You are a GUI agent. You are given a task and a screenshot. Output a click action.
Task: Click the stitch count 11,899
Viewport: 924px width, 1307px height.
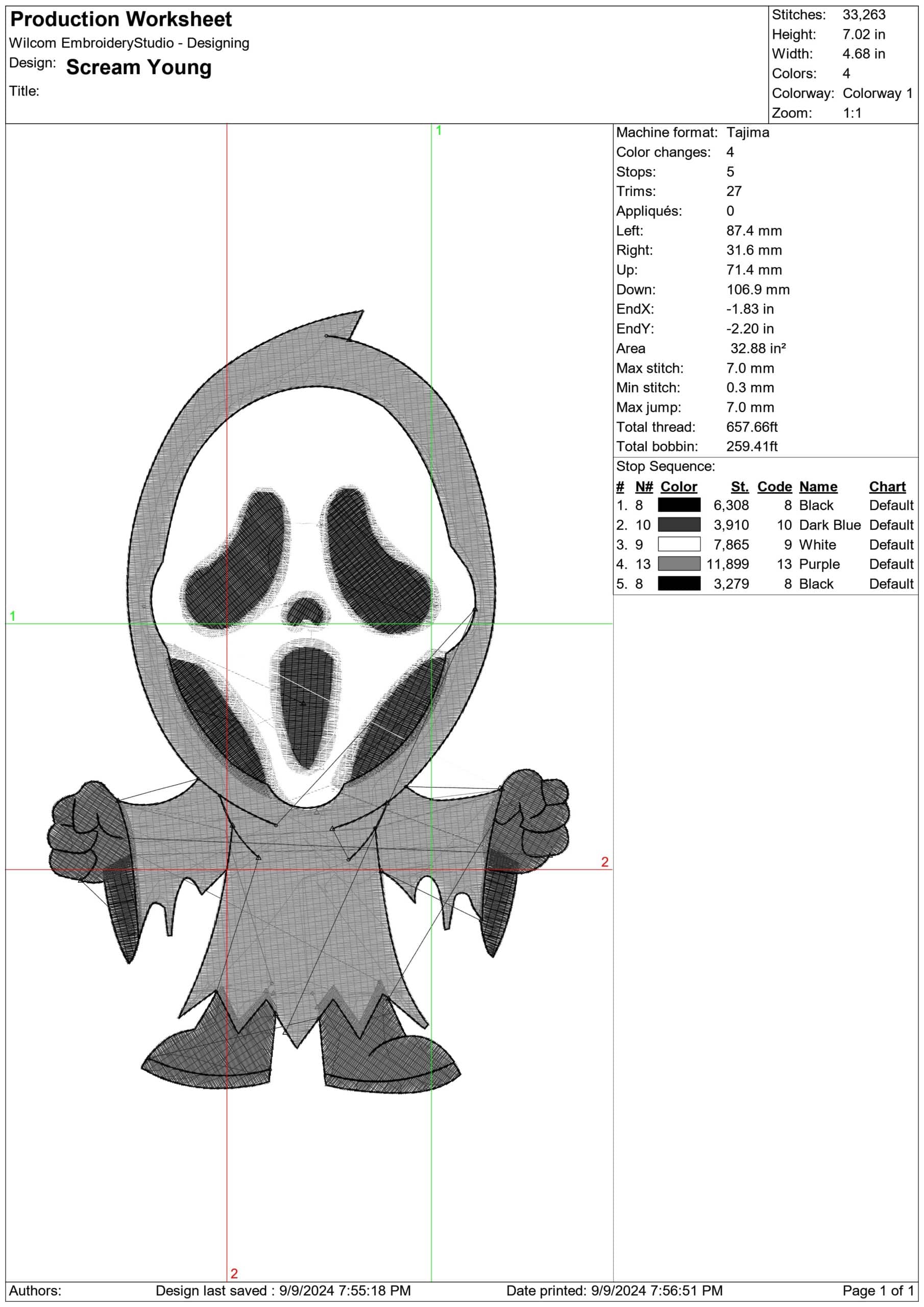[727, 564]
